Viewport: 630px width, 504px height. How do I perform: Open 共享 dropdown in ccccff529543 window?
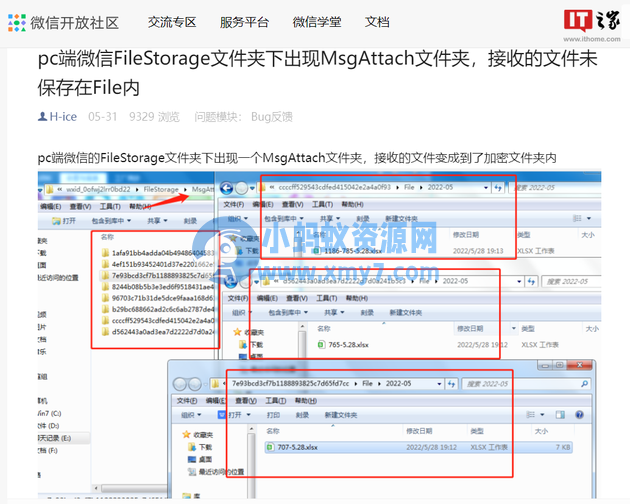tap(330, 219)
